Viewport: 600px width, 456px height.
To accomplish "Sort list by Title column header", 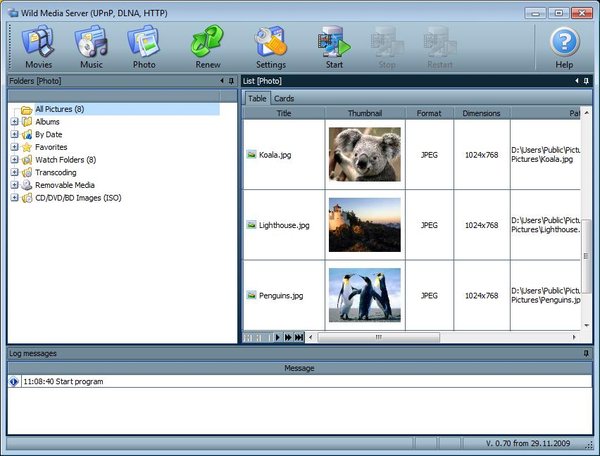I will click(284, 114).
